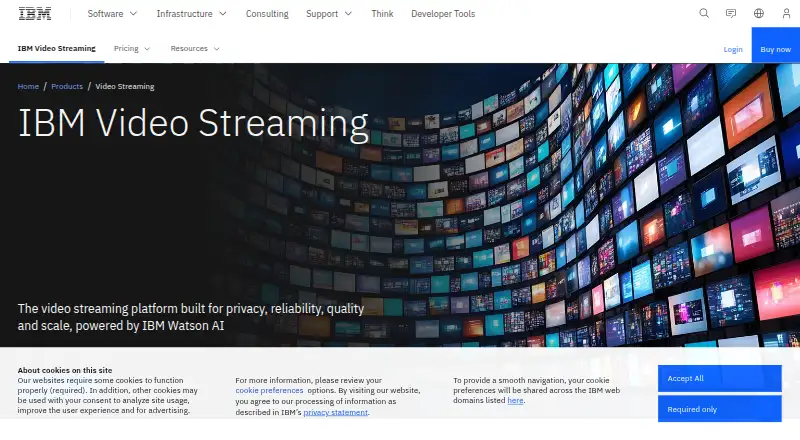The image size is (800, 440).
Task: Expand the Resources dropdown
Action: point(195,48)
